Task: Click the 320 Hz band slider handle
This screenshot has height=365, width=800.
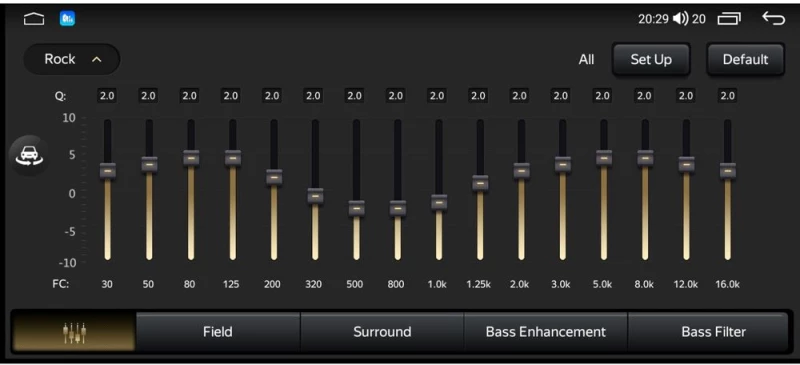Action: point(315,196)
